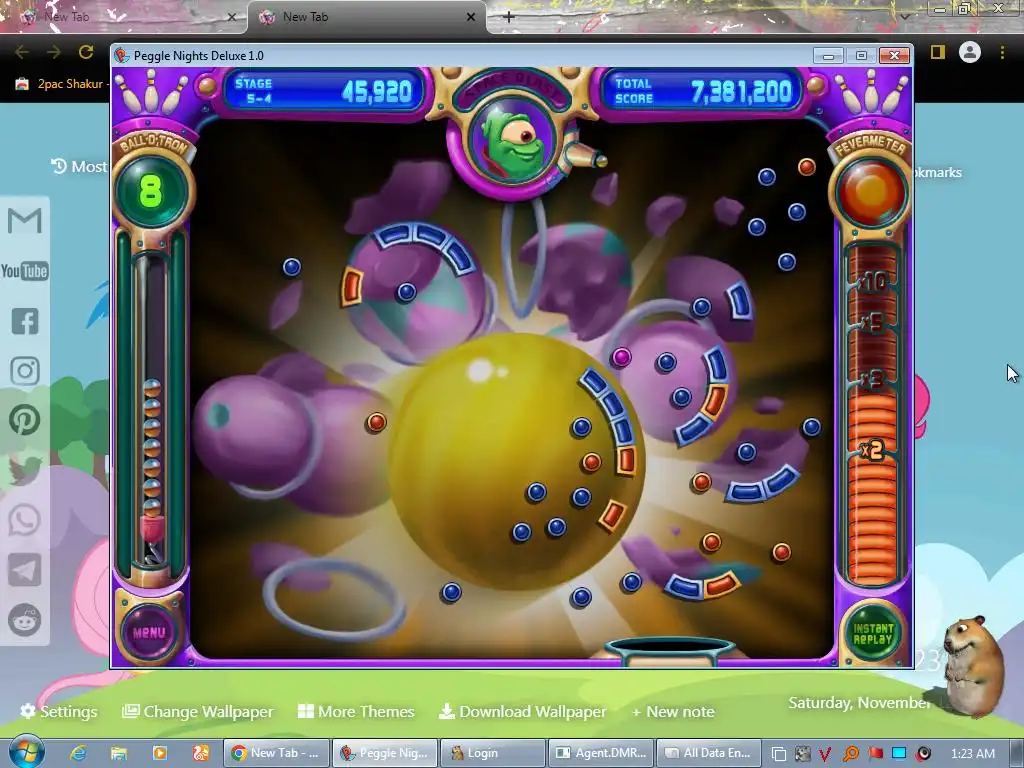This screenshot has width=1024, height=768.
Task: Click the orange magnifier tray icon
Action: (x=850, y=754)
